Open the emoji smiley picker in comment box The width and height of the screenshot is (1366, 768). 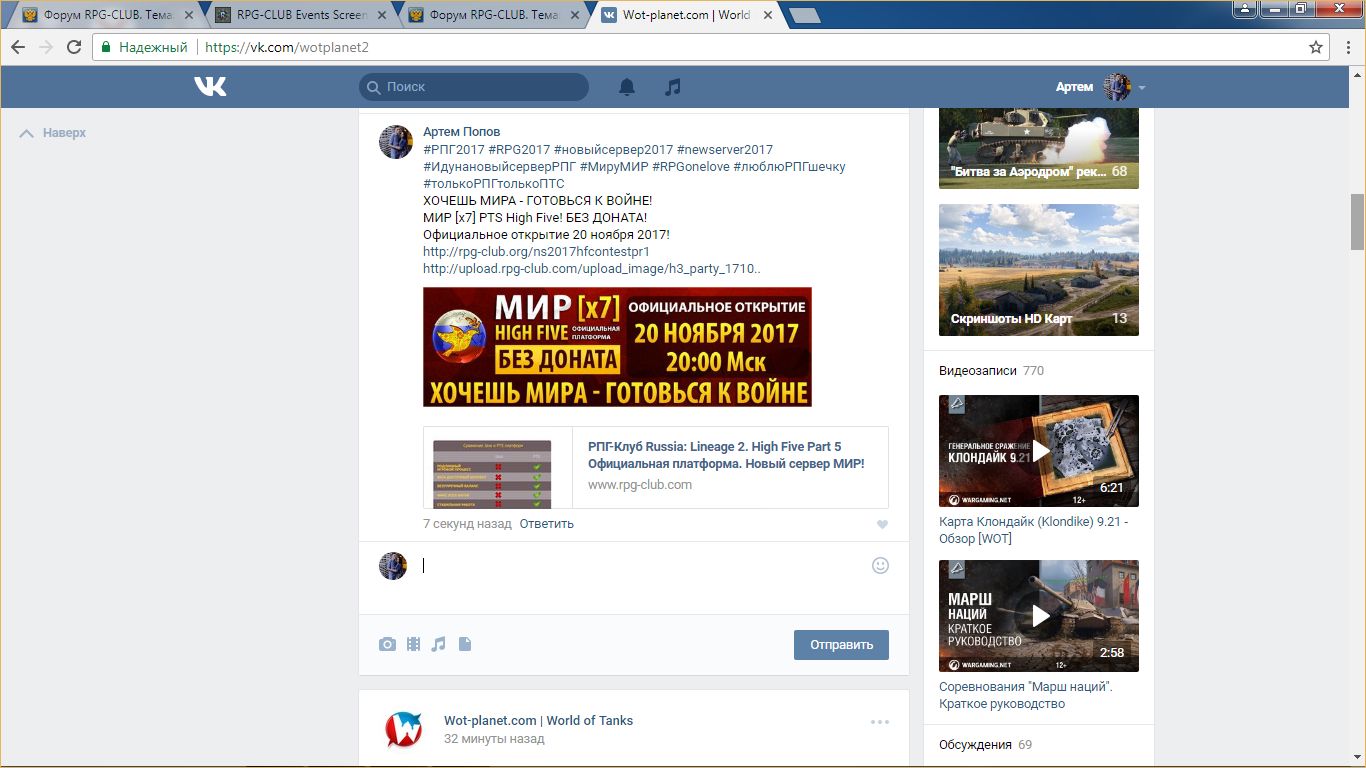[880, 565]
